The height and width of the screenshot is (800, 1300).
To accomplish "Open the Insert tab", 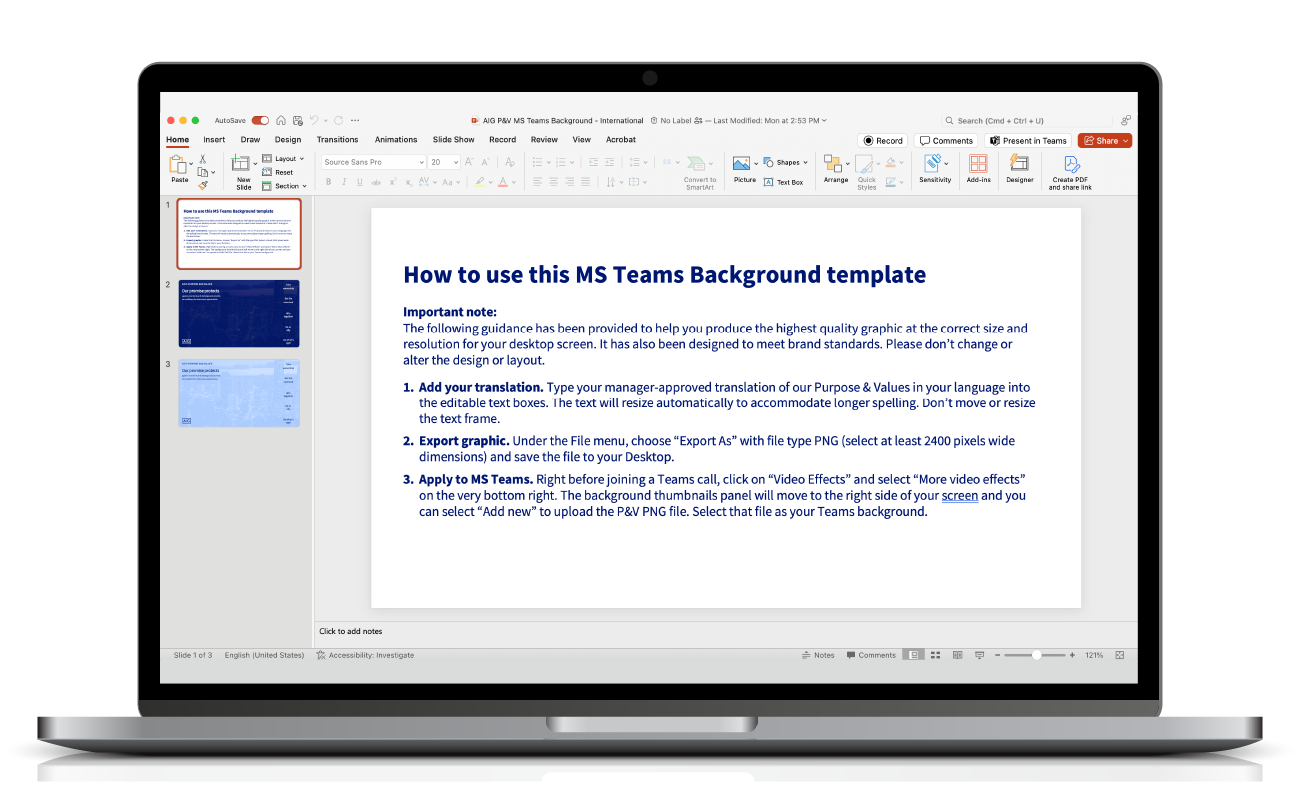I will pos(214,139).
